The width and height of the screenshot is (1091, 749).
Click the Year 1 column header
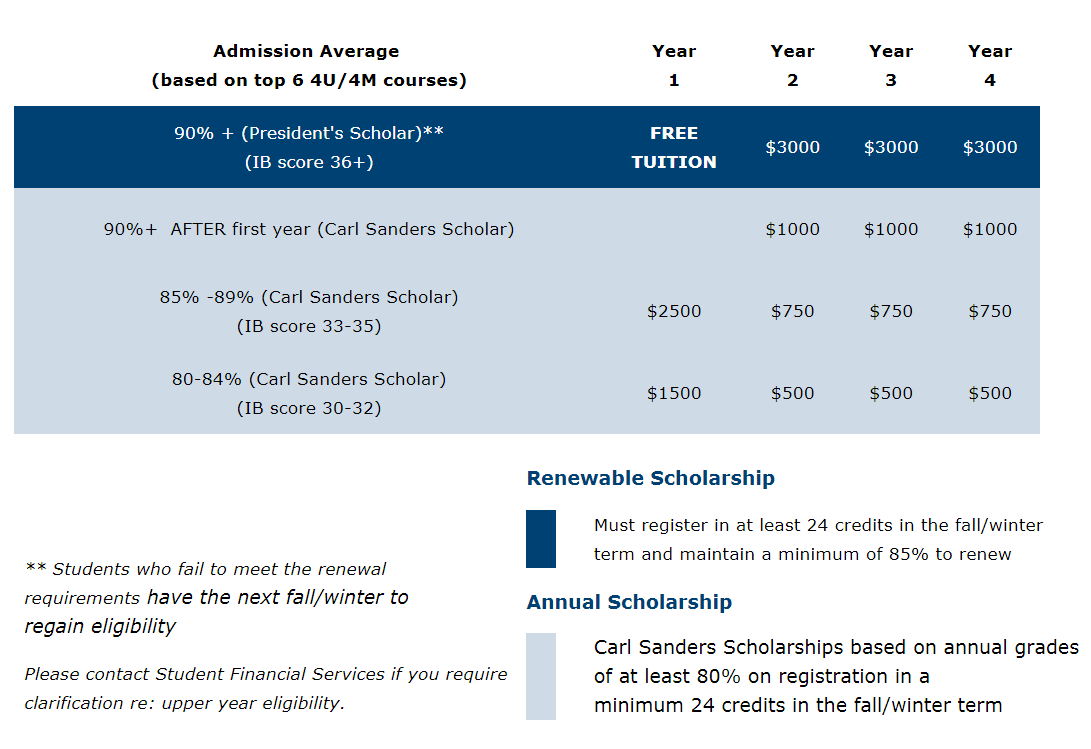(673, 65)
